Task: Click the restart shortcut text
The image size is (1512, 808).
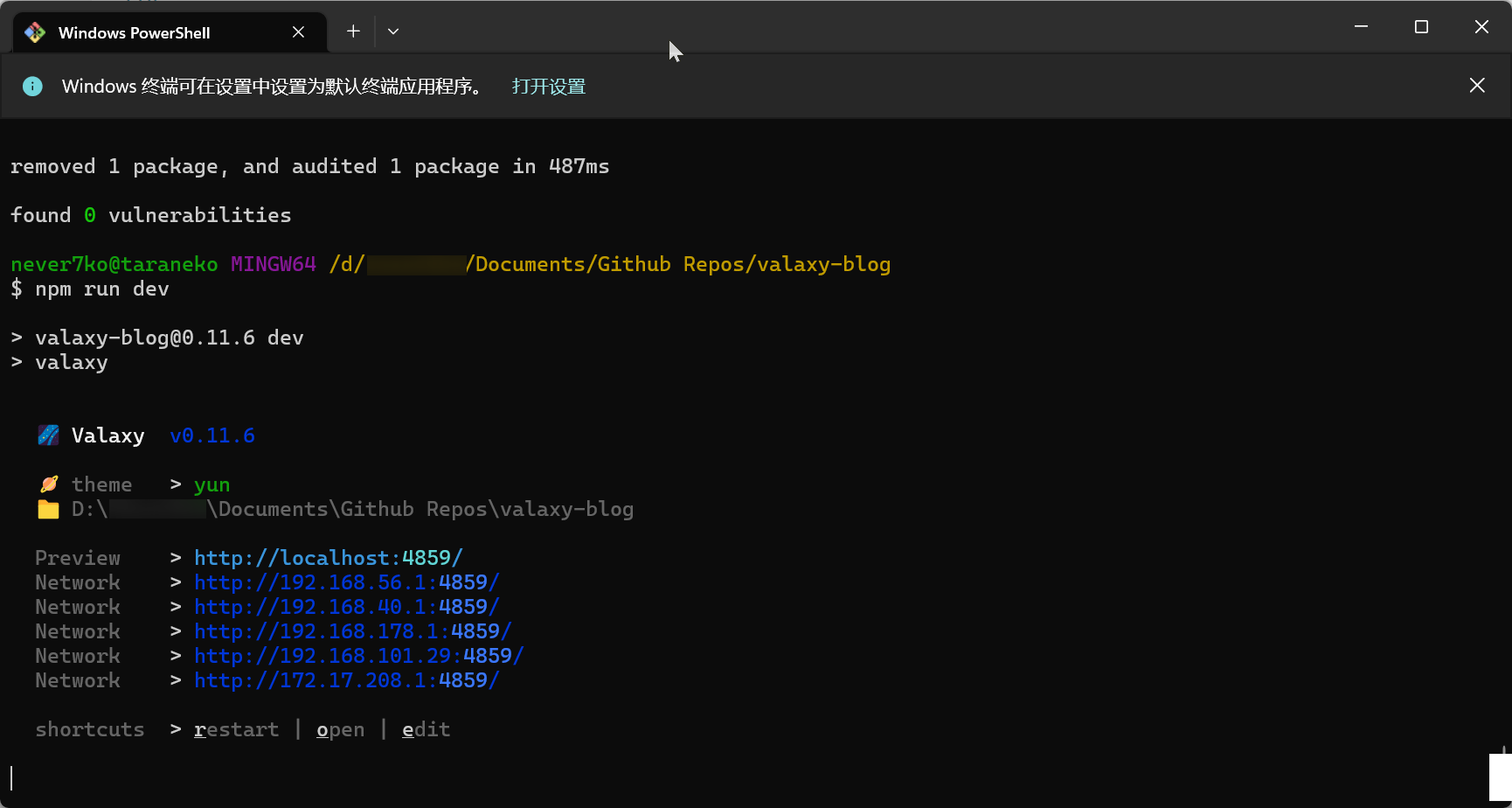Action: coord(236,729)
